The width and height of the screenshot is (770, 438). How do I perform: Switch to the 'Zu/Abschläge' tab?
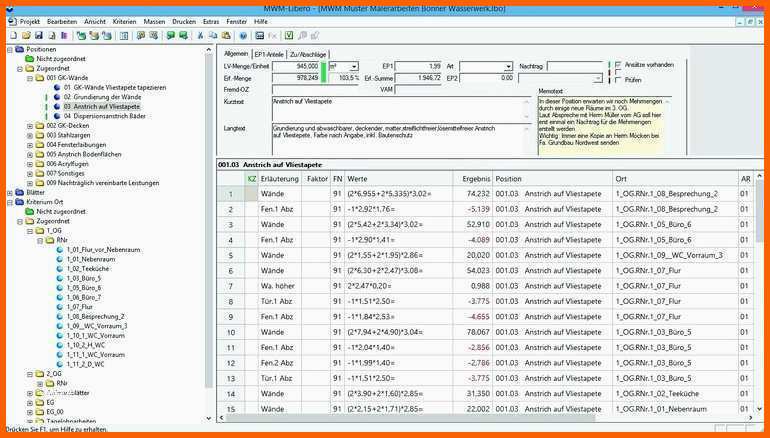tap(308, 55)
